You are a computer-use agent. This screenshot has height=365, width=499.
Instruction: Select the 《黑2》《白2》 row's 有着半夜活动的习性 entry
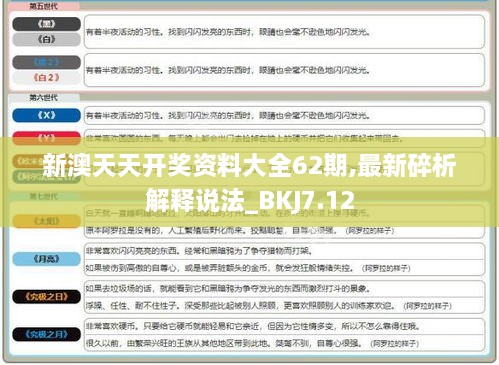284,70
